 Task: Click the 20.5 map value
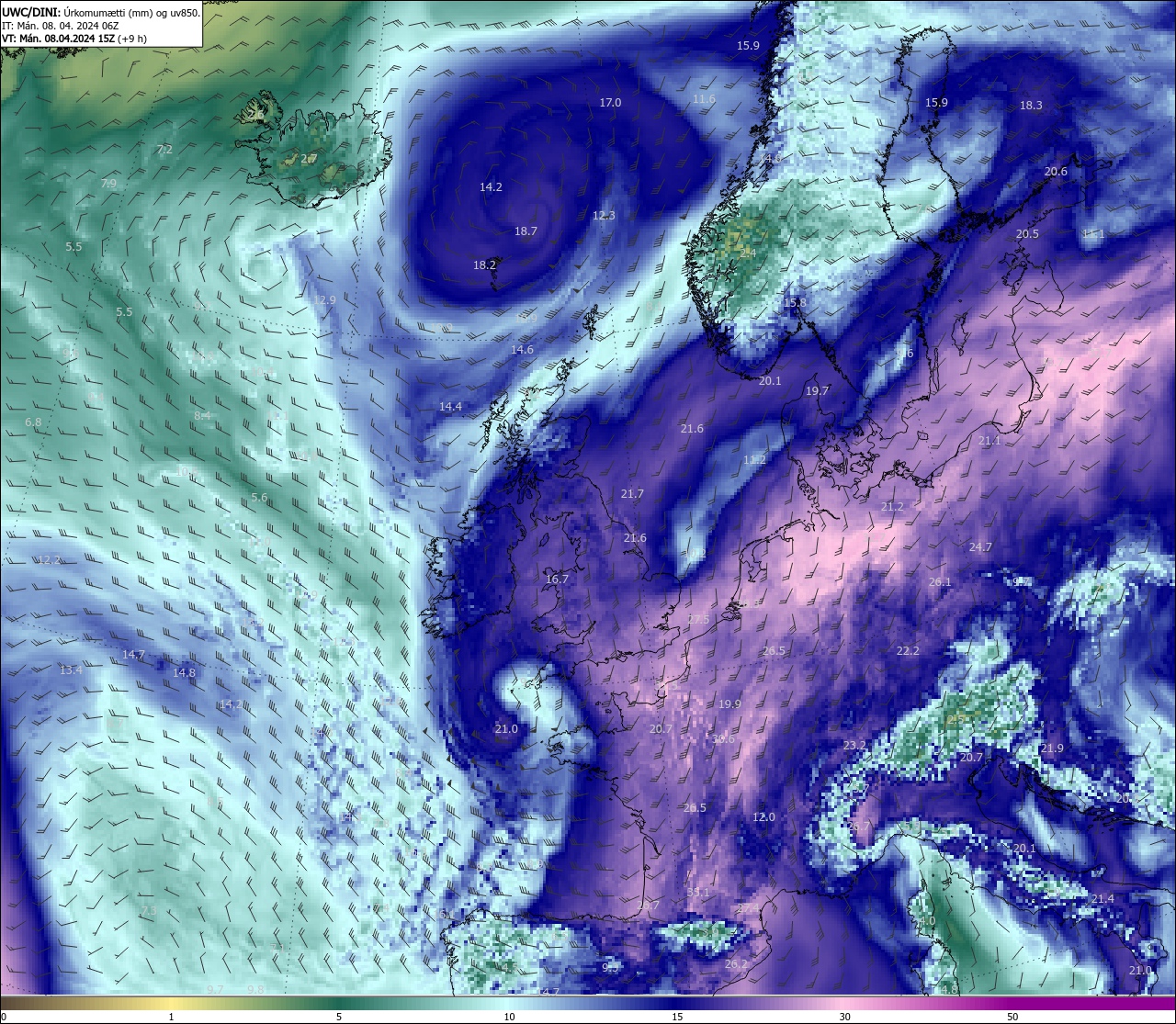(1027, 234)
